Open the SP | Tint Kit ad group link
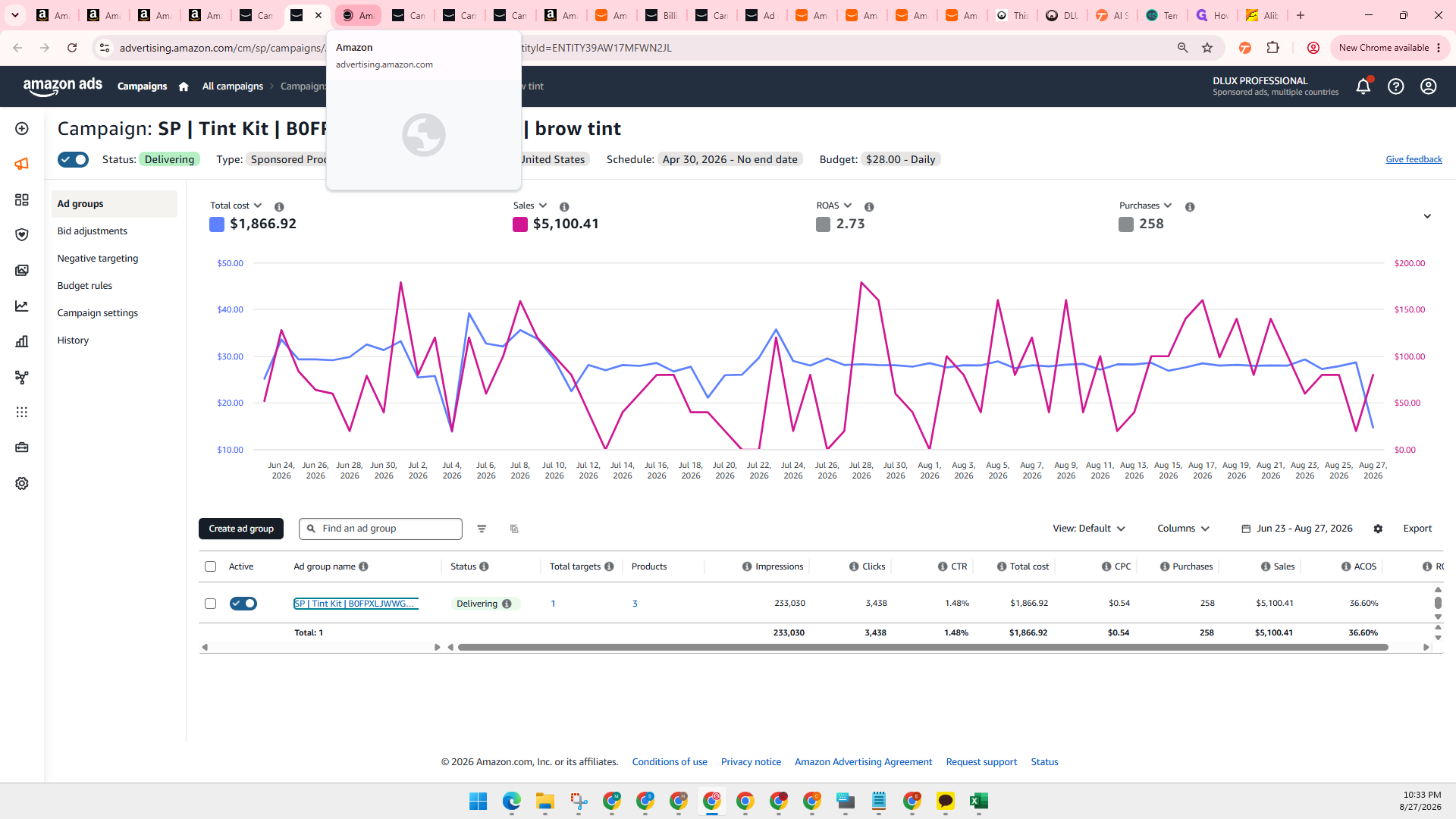Screen dimensions: 1456x819 pyautogui.click(x=356, y=604)
